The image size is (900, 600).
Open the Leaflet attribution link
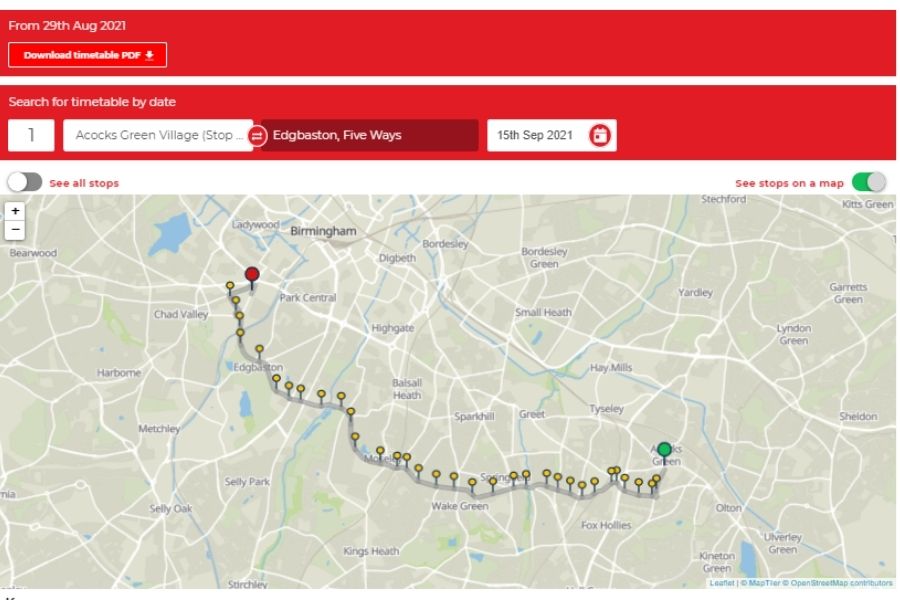(x=721, y=583)
